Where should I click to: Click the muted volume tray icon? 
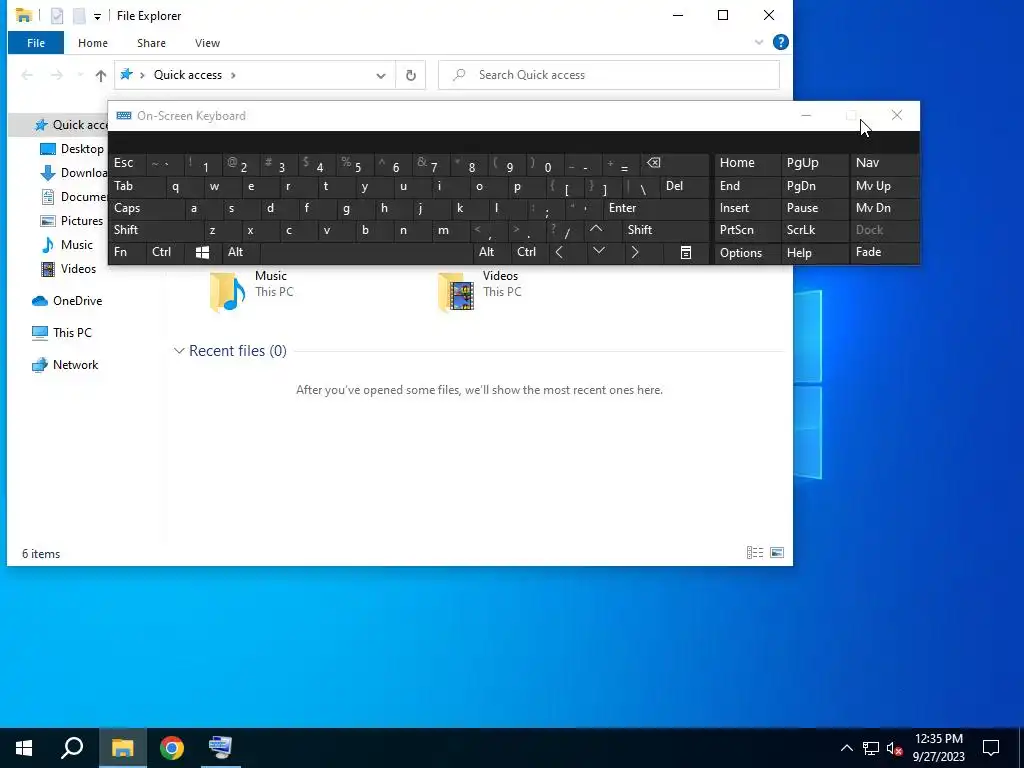895,748
